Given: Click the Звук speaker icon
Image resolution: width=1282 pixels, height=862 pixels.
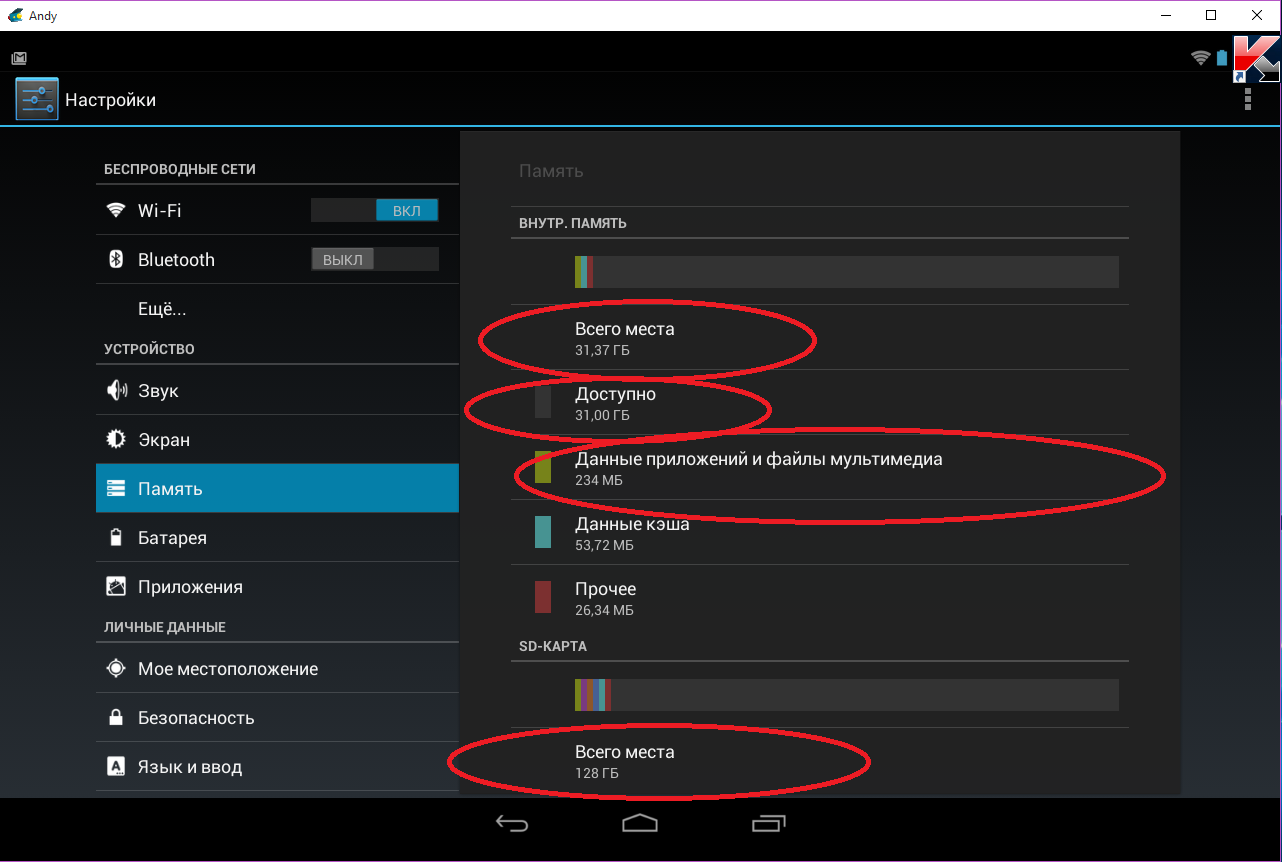Looking at the screenshot, I should click(x=116, y=391).
